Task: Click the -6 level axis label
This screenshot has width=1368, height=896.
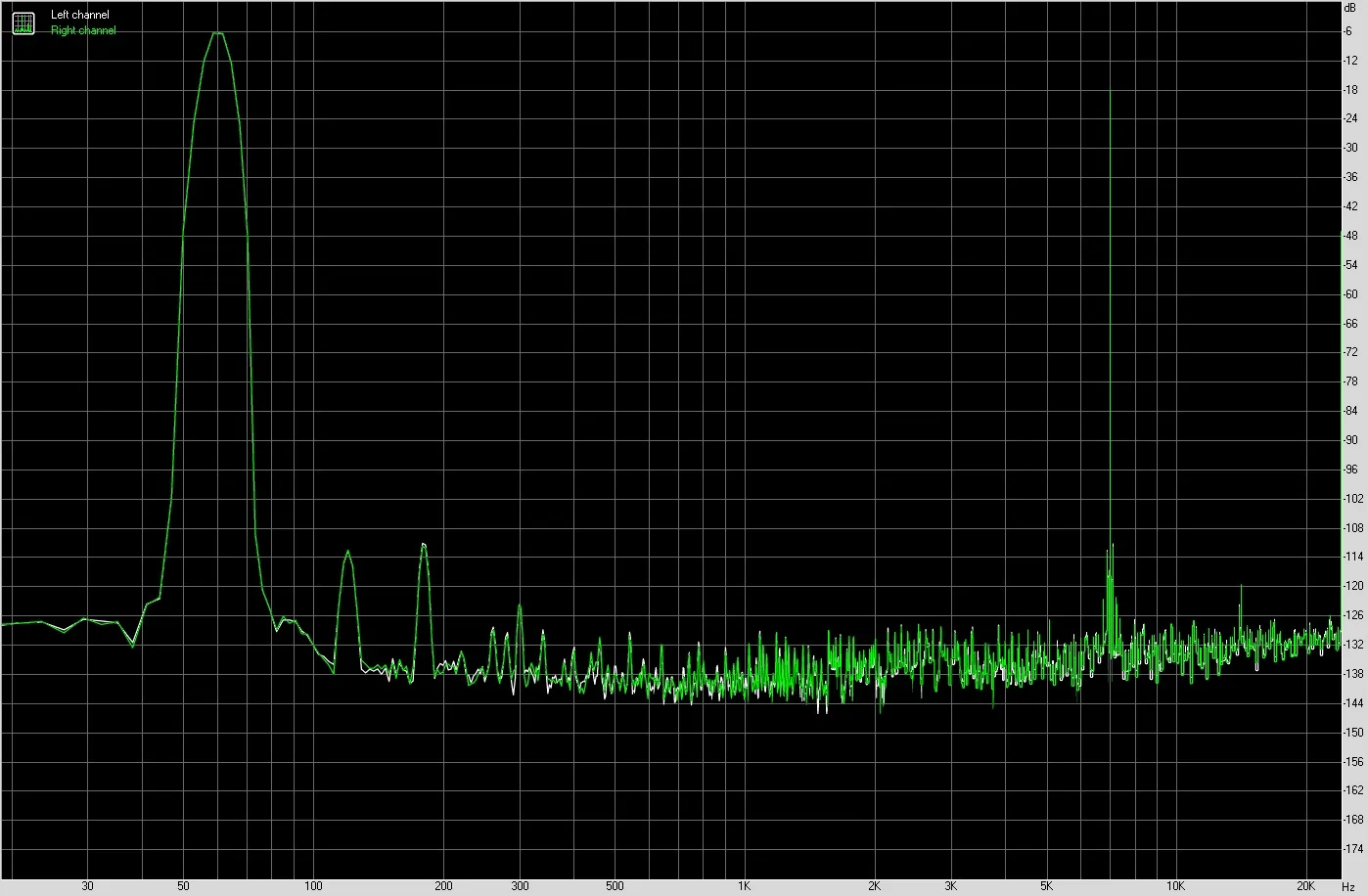Action: [x=1348, y=31]
